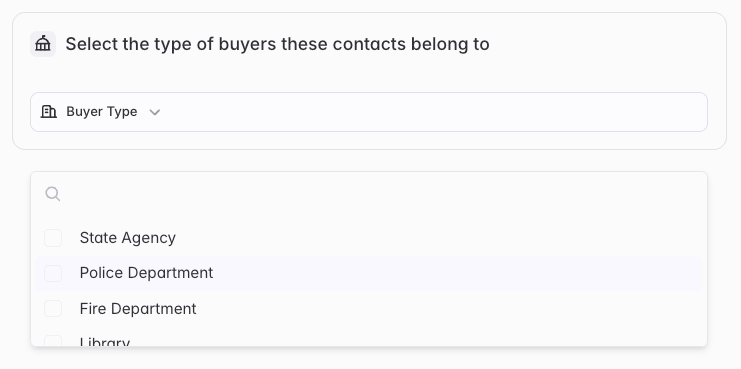Expand the Buyer Type chevron arrow
Image resolution: width=741 pixels, height=369 pixels.
(155, 112)
